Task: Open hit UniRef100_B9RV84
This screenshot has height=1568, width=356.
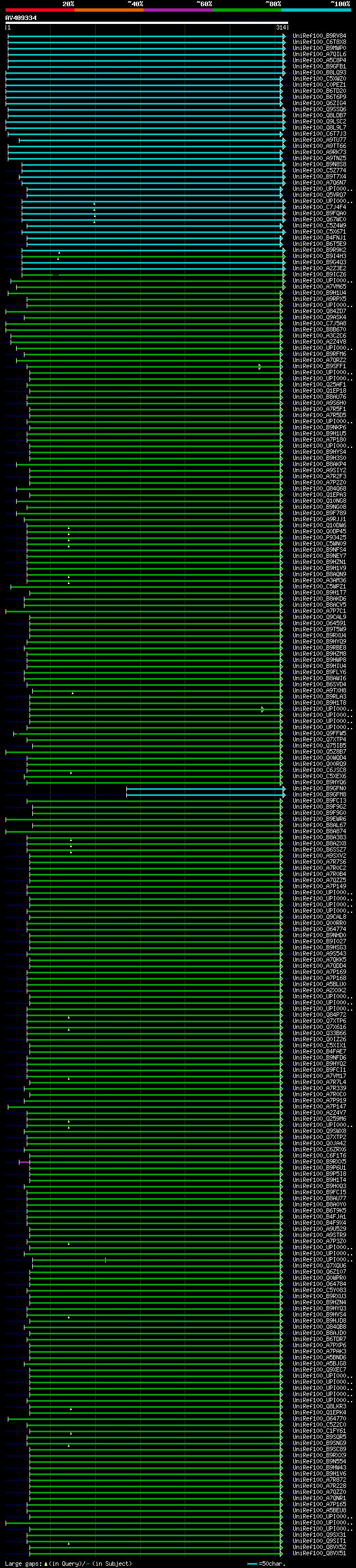Action: (x=319, y=36)
